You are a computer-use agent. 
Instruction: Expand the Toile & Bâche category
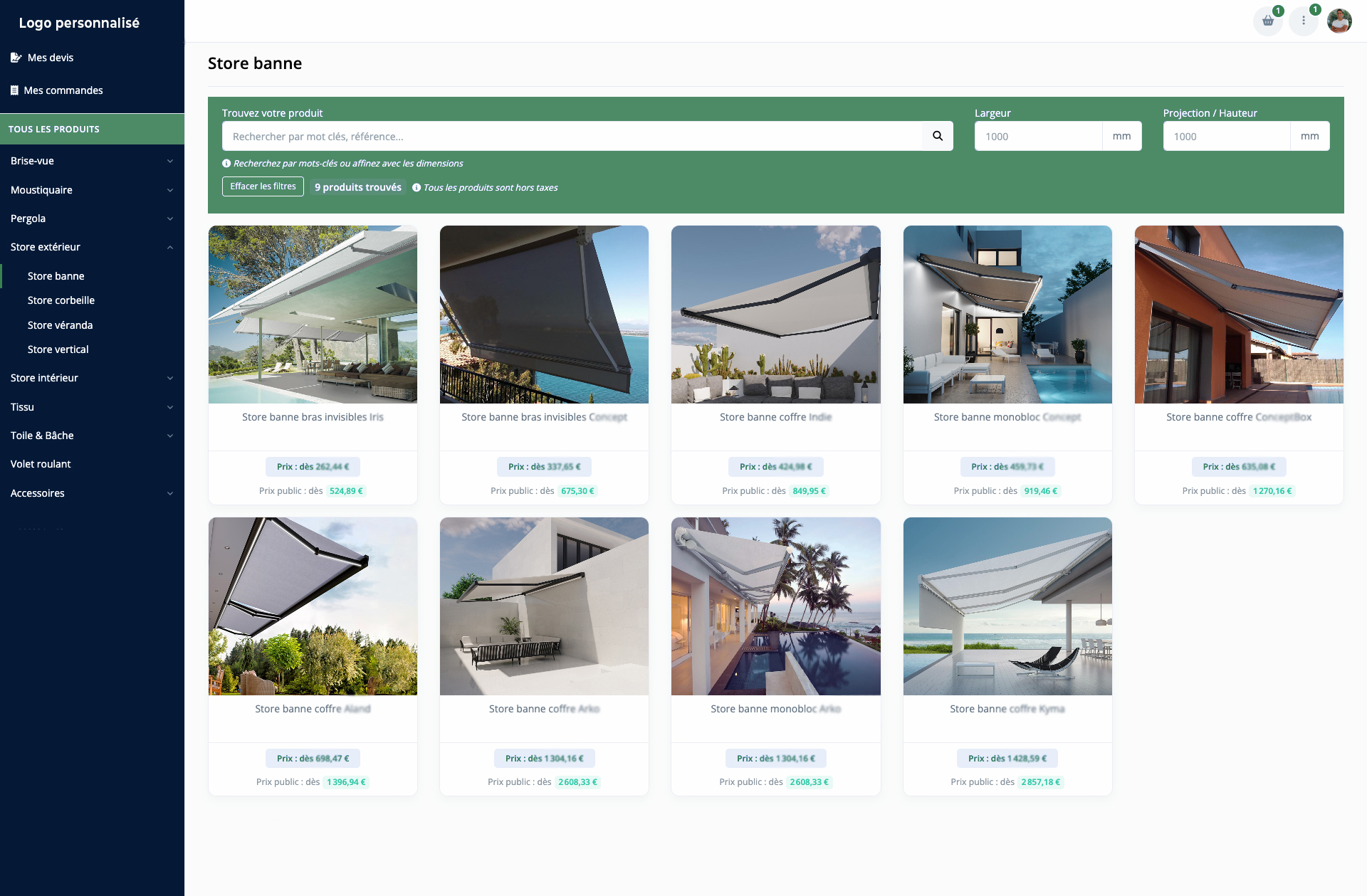point(92,436)
